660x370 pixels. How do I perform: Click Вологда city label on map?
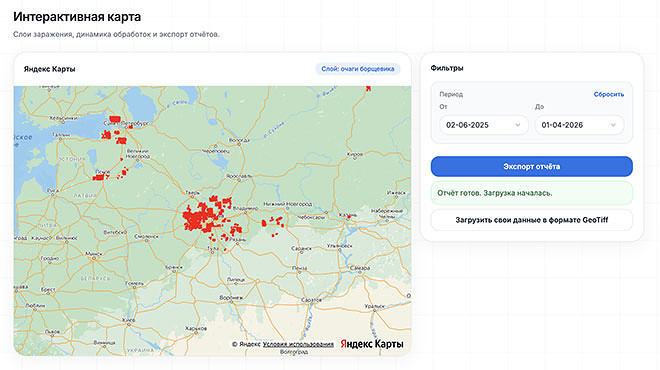(x=240, y=140)
